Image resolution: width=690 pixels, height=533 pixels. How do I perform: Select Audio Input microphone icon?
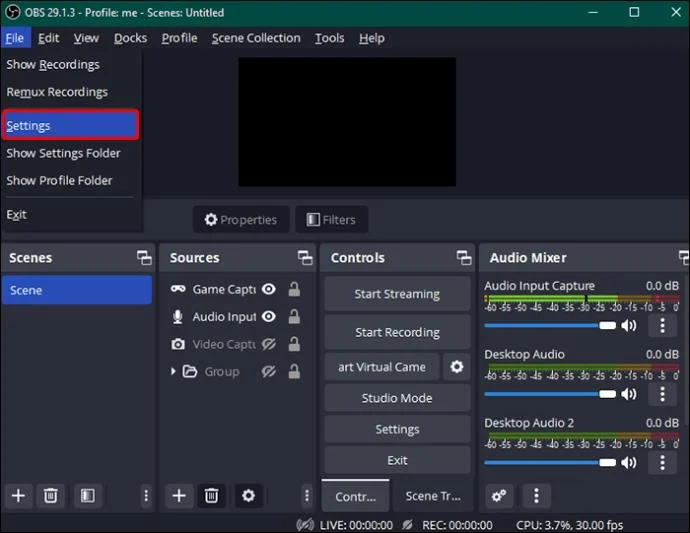pyautogui.click(x=178, y=316)
